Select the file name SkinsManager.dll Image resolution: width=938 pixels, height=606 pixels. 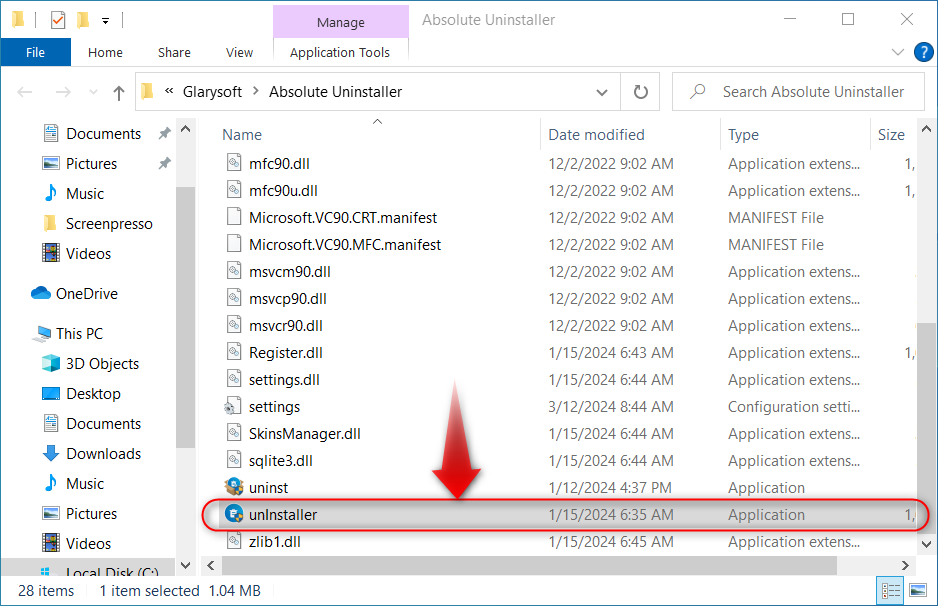[x=304, y=434]
